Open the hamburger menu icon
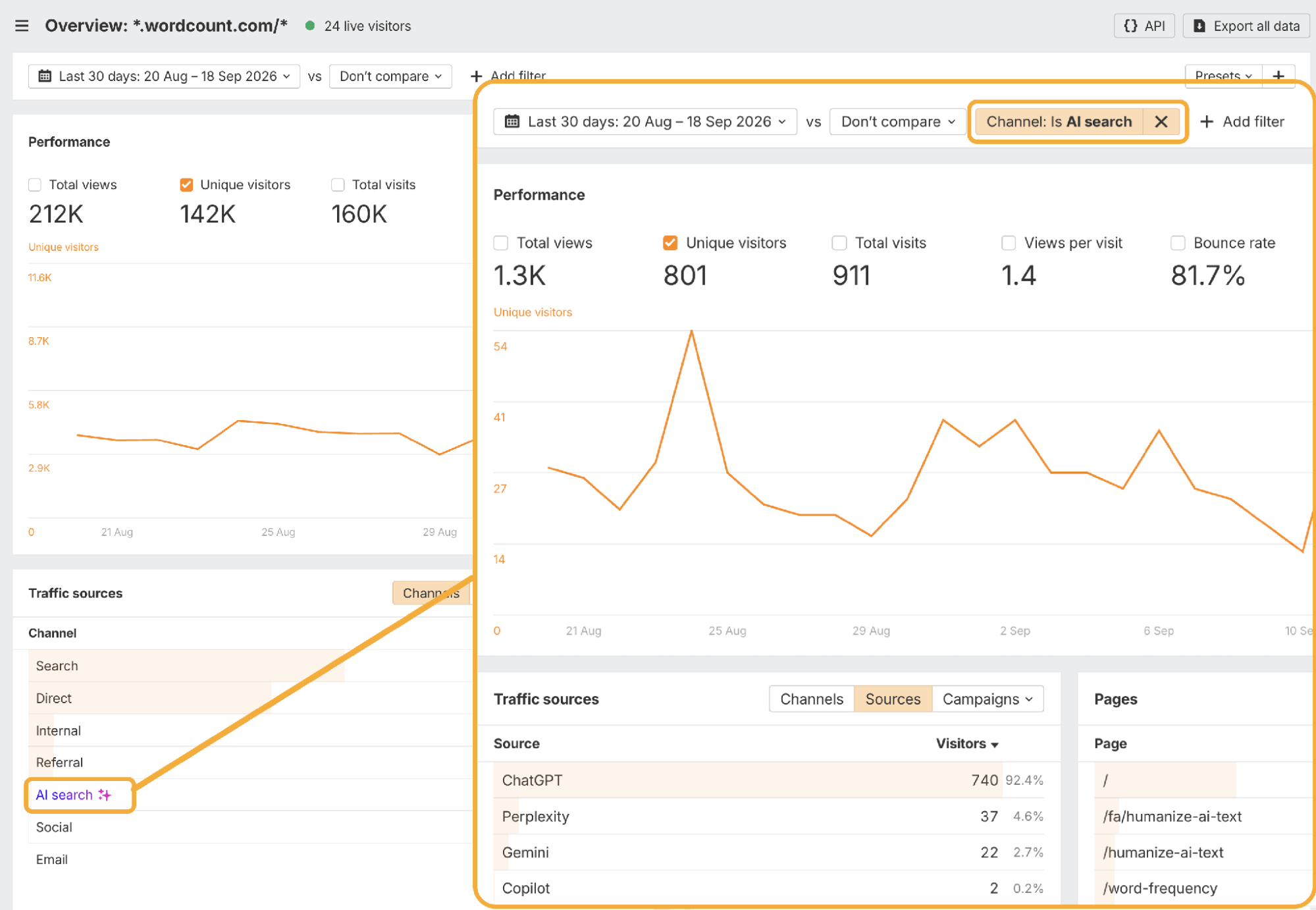 click(x=22, y=26)
